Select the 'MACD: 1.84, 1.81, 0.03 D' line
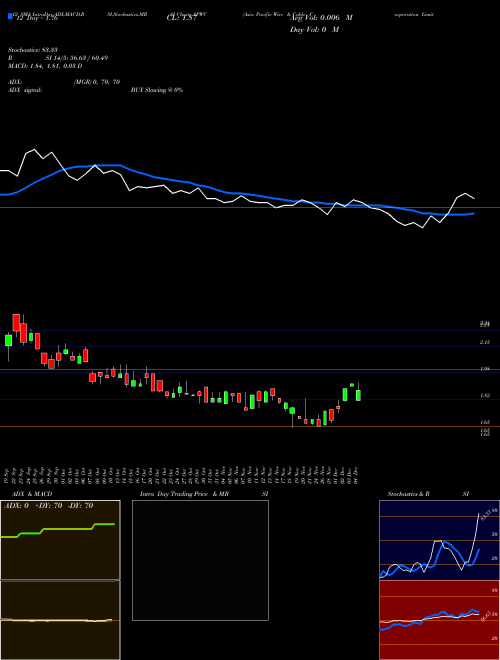500x660 pixels. [x=45, y=66]
